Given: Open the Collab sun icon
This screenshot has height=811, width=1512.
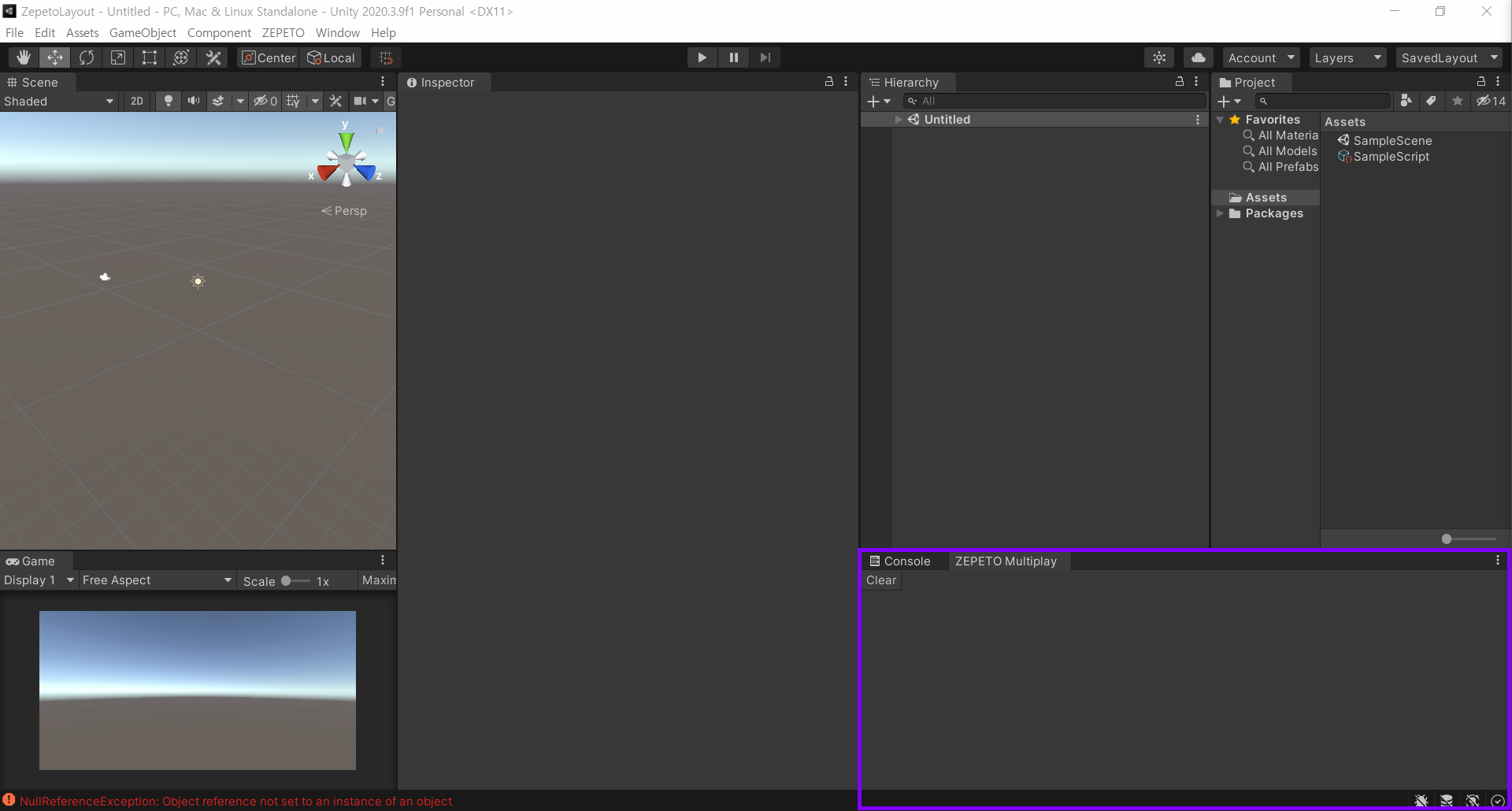Looking at the screenshot, I should 1159,57.
